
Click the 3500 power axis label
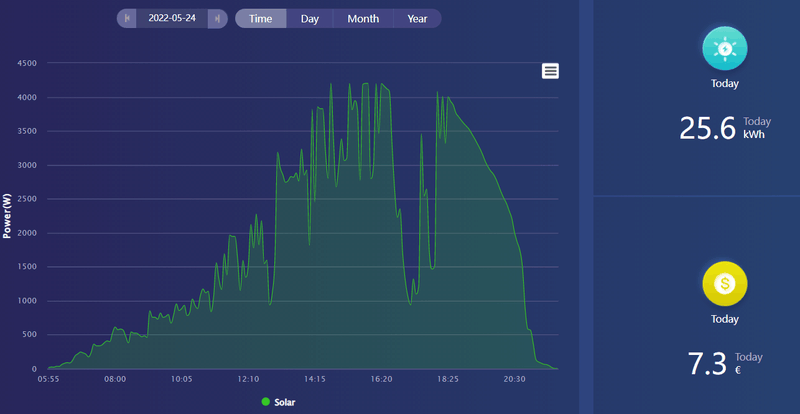[x=27, y=131]
